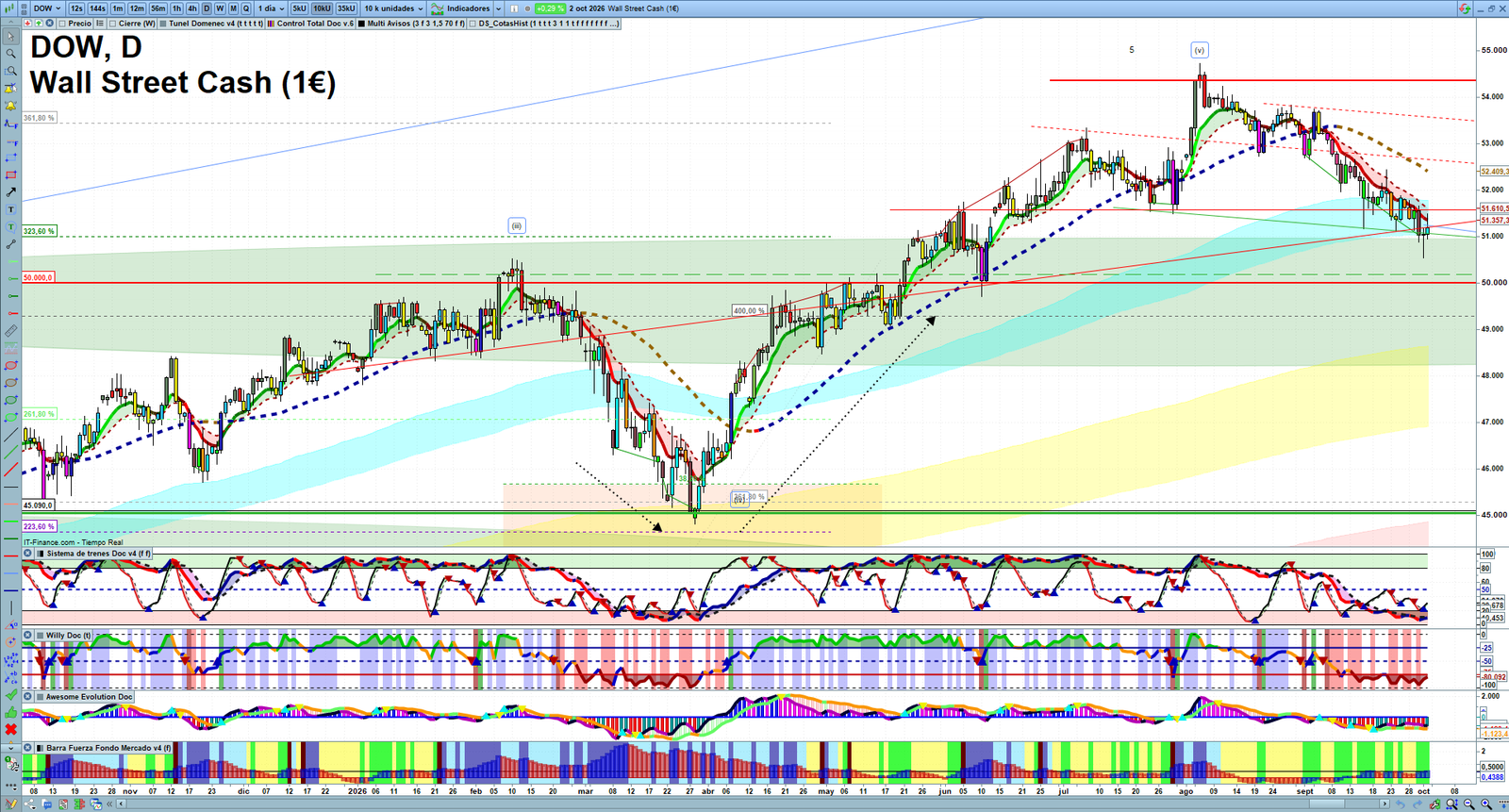
Task: Switch to the 12m timeframe
Action: (x=137, y=8)
